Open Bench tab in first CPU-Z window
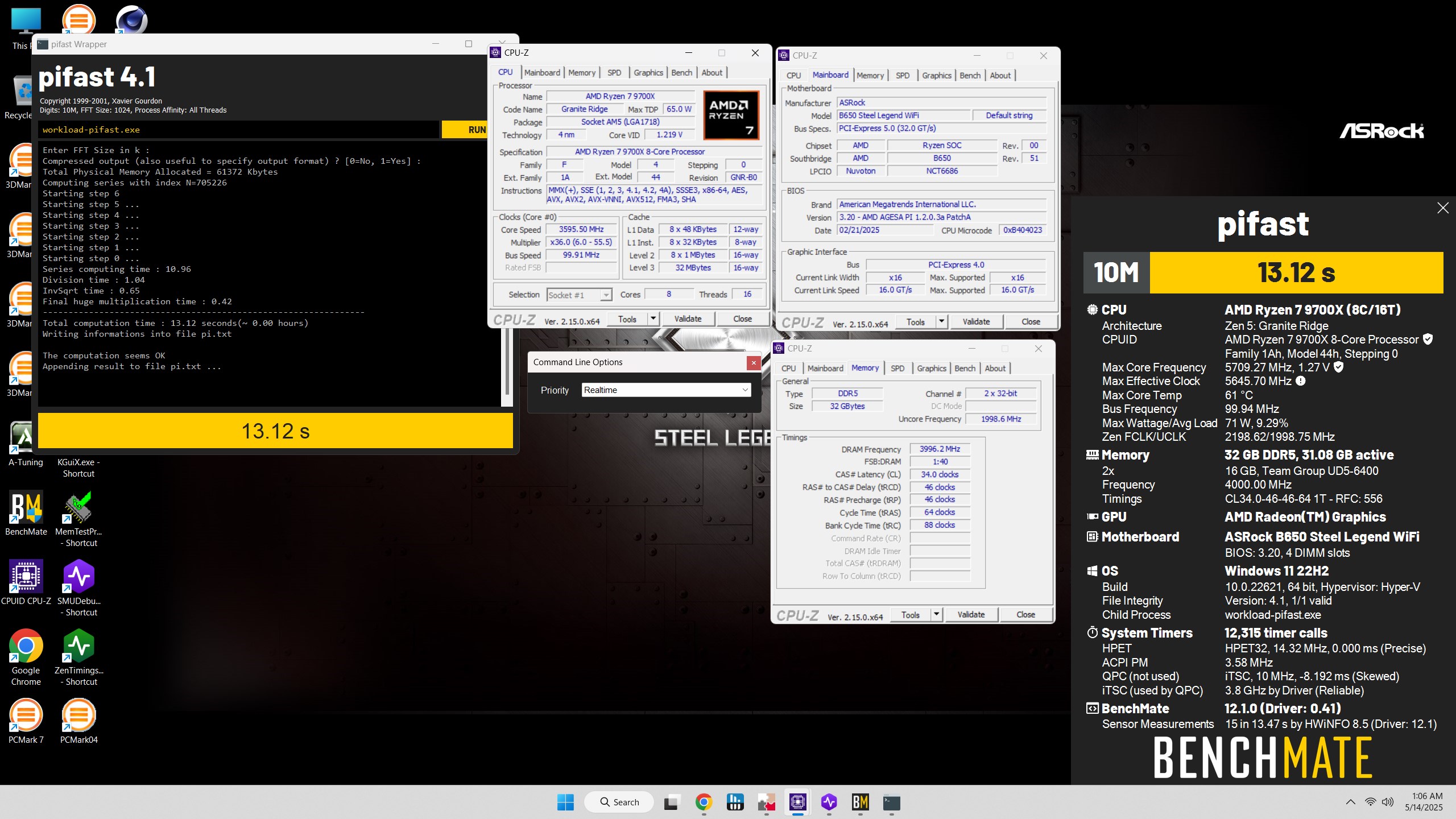Screen dimensions: 1456x819 [x=681, y=73]
